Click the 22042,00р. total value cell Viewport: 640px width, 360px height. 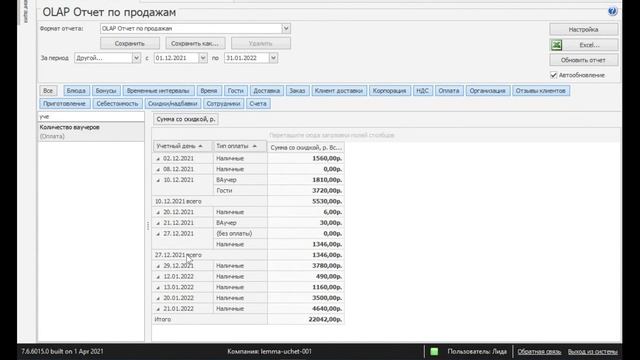306,320
